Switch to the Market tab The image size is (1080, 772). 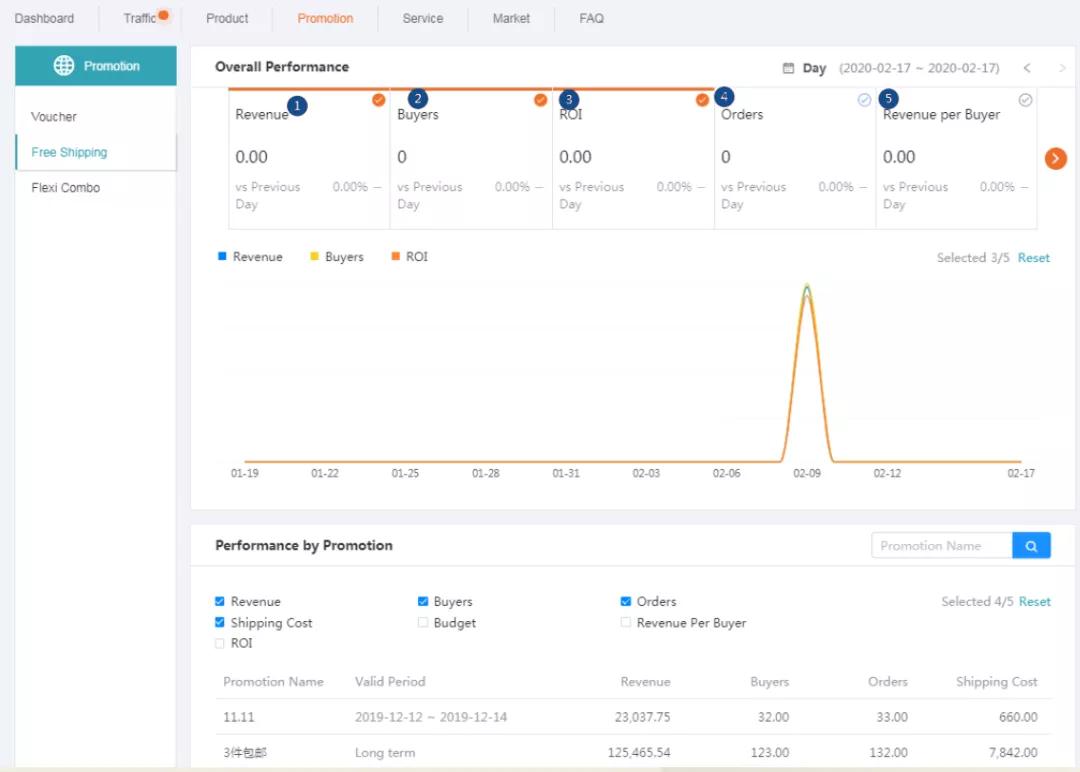[511, 18]
